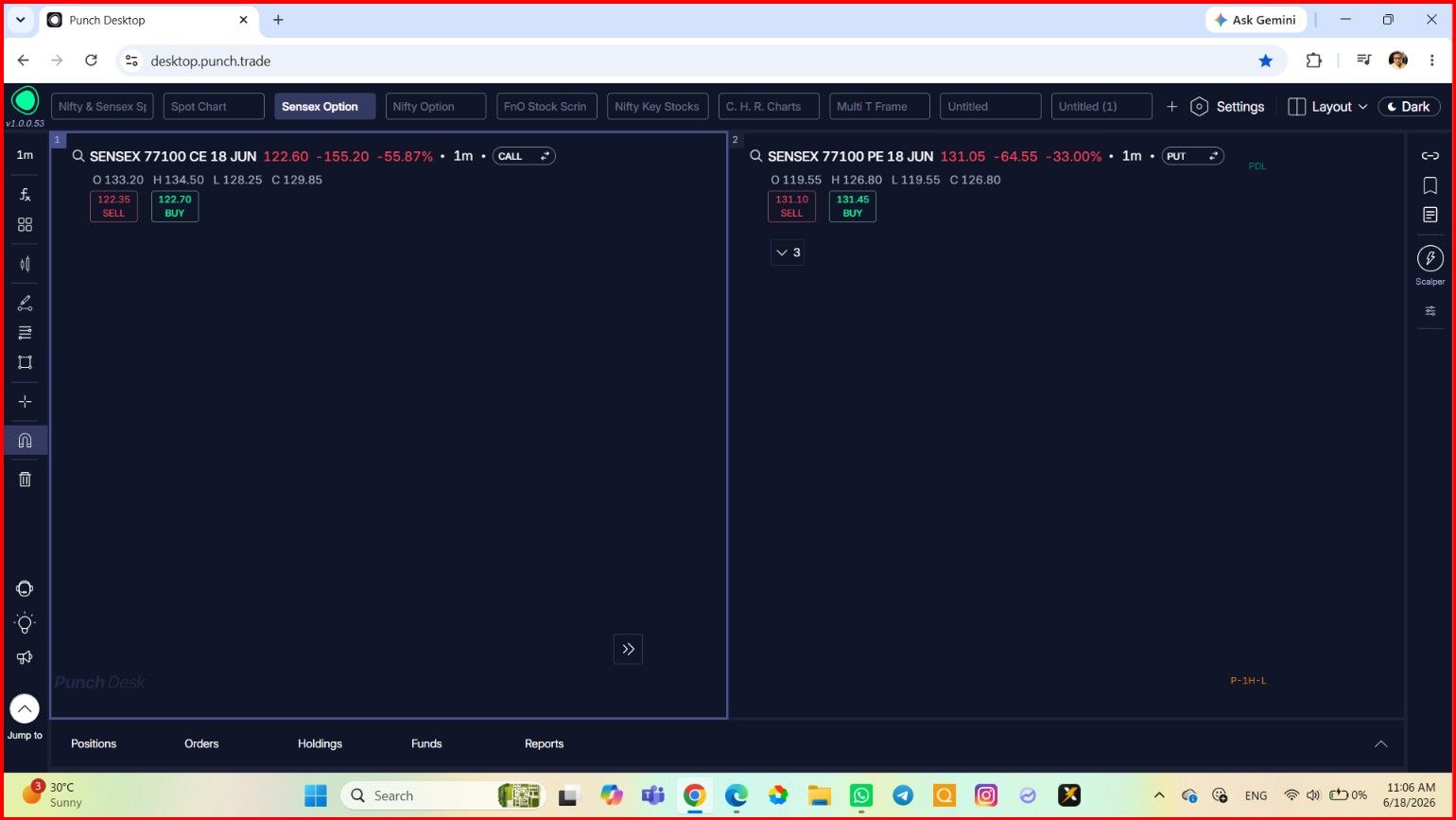
Task: Select the candlestick chart type icon
Action: [x=26, y=264]
